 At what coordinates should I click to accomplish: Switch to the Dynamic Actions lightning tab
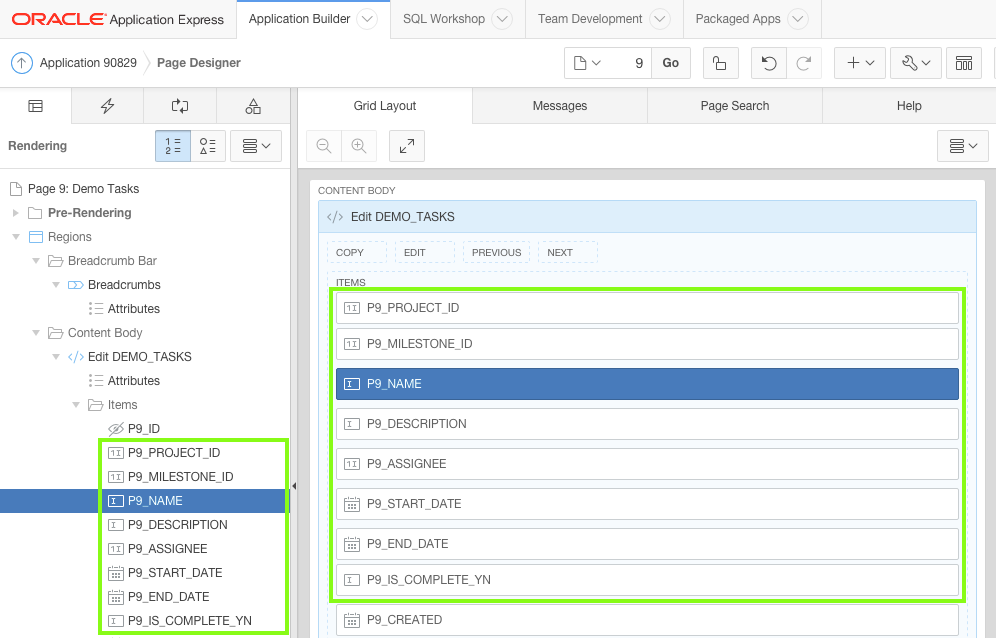coord(107,106)
